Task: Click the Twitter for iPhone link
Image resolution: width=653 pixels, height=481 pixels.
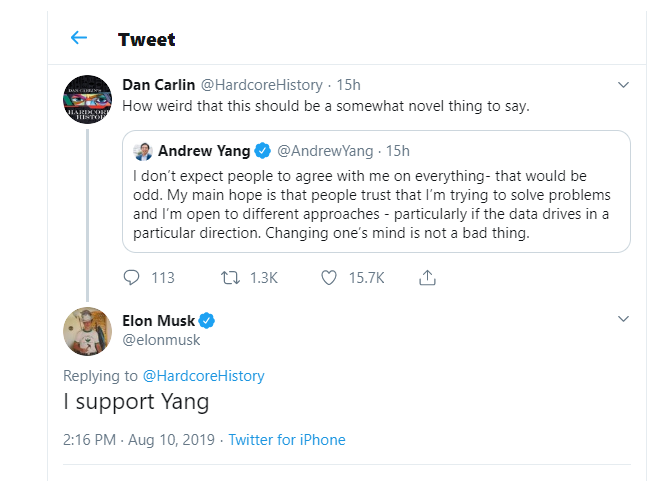Action: 287,440
